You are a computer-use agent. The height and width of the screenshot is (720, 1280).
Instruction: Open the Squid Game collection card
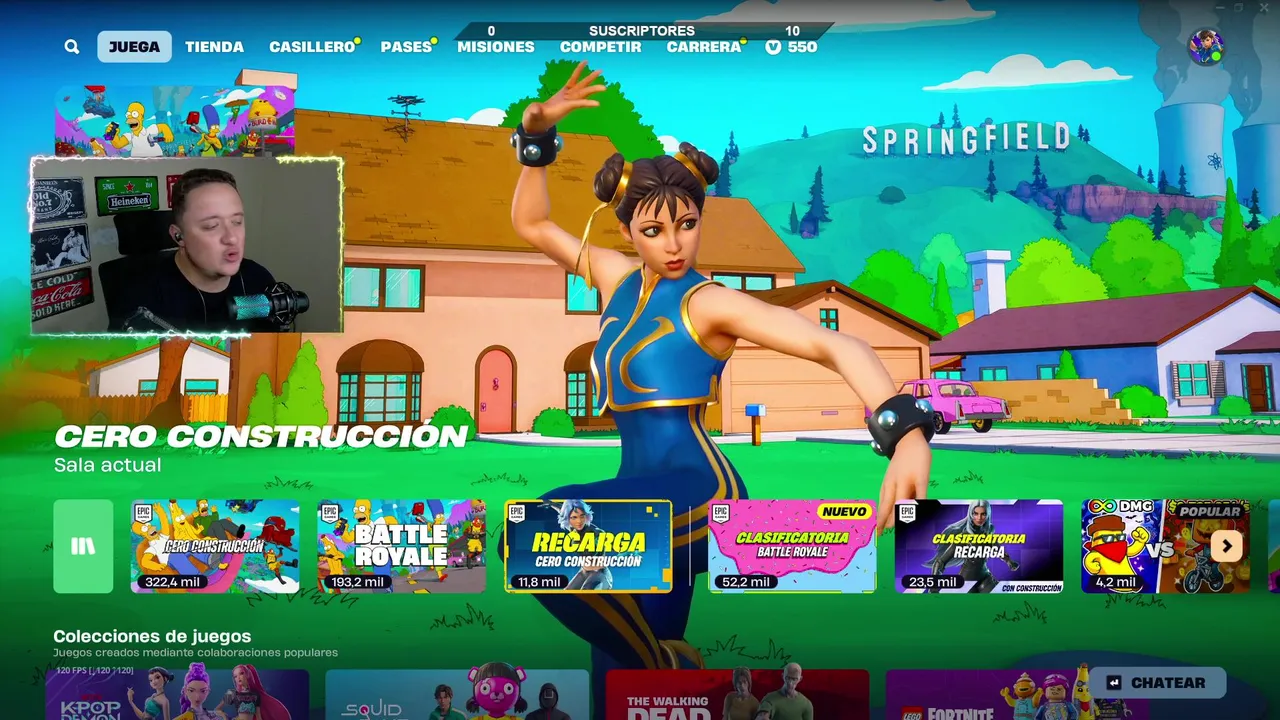pos(457,695)
